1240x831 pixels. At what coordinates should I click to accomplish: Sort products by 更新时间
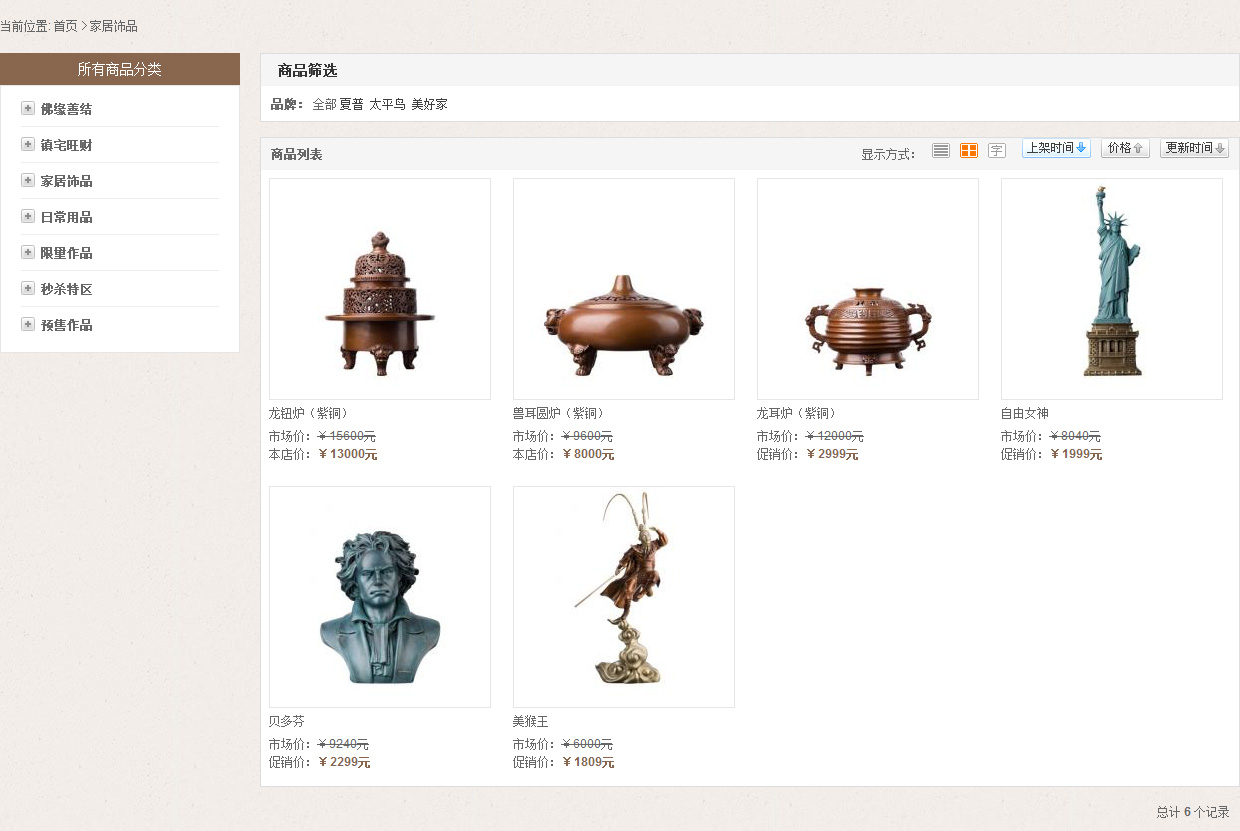coord(1194,148)
